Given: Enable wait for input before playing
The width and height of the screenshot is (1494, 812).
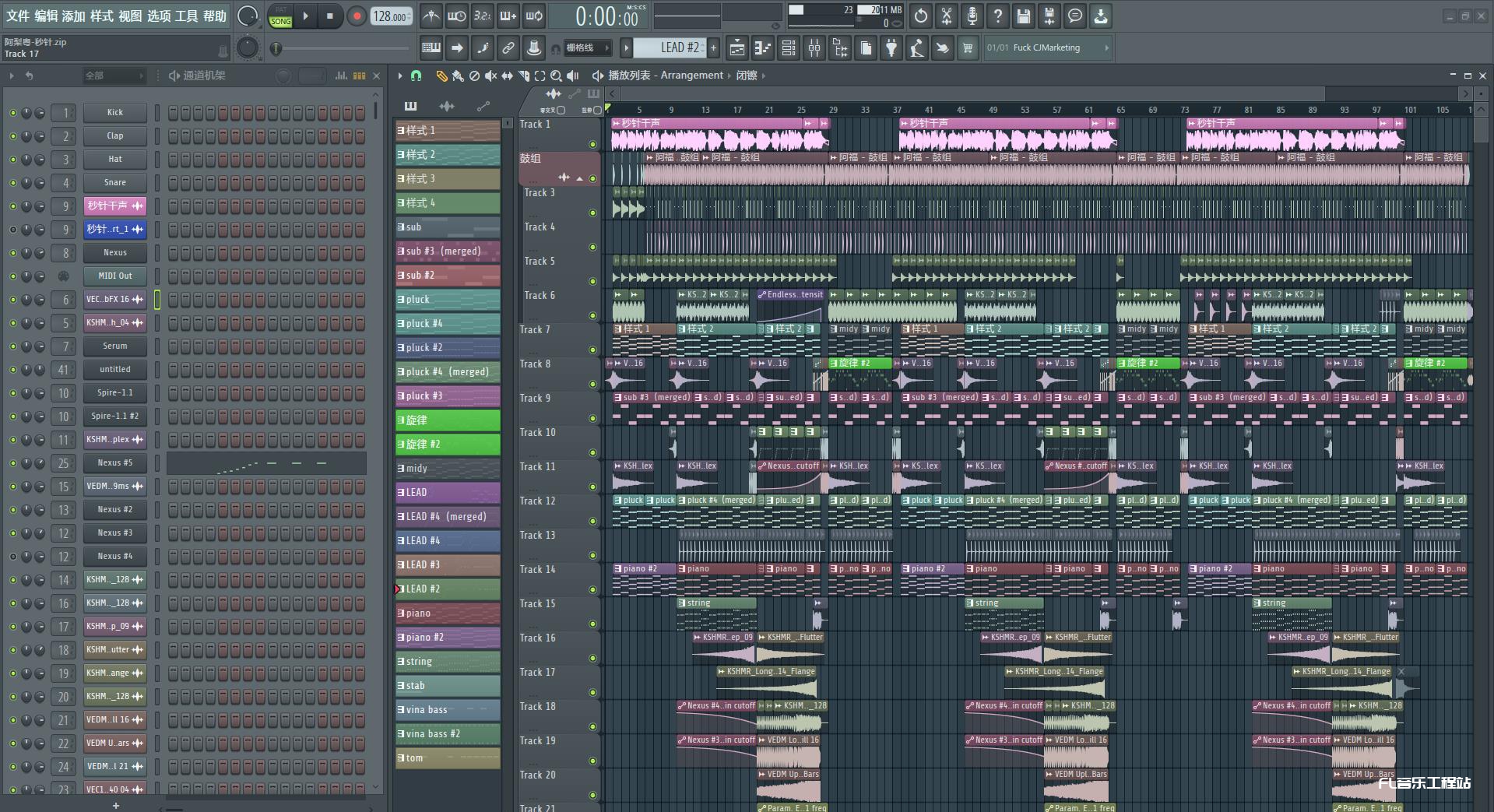Looking at the screenshot, I should (x=457, y=16).
